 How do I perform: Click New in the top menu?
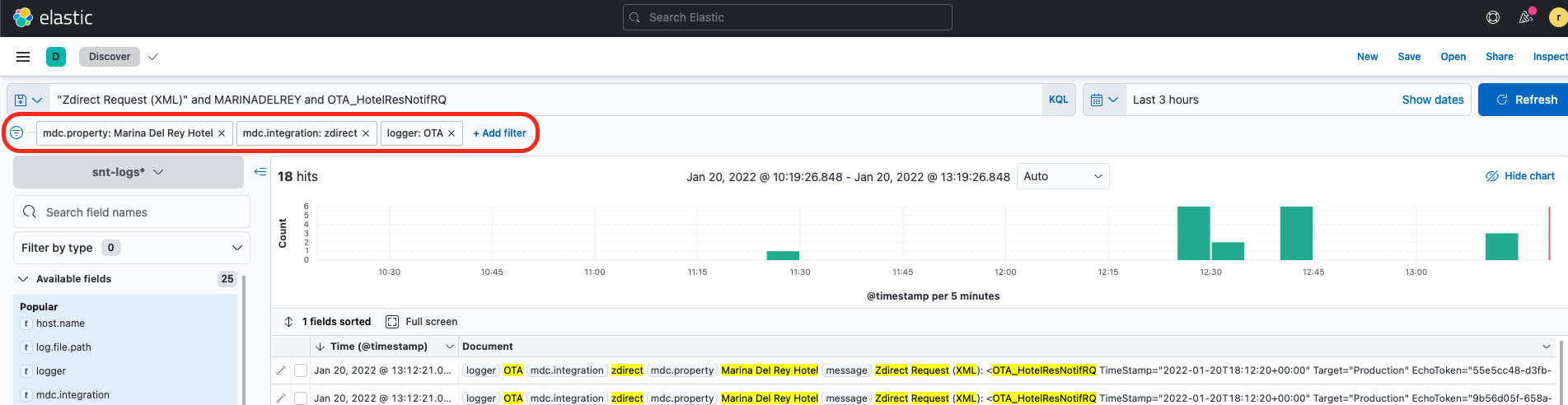click(1368, 57)
